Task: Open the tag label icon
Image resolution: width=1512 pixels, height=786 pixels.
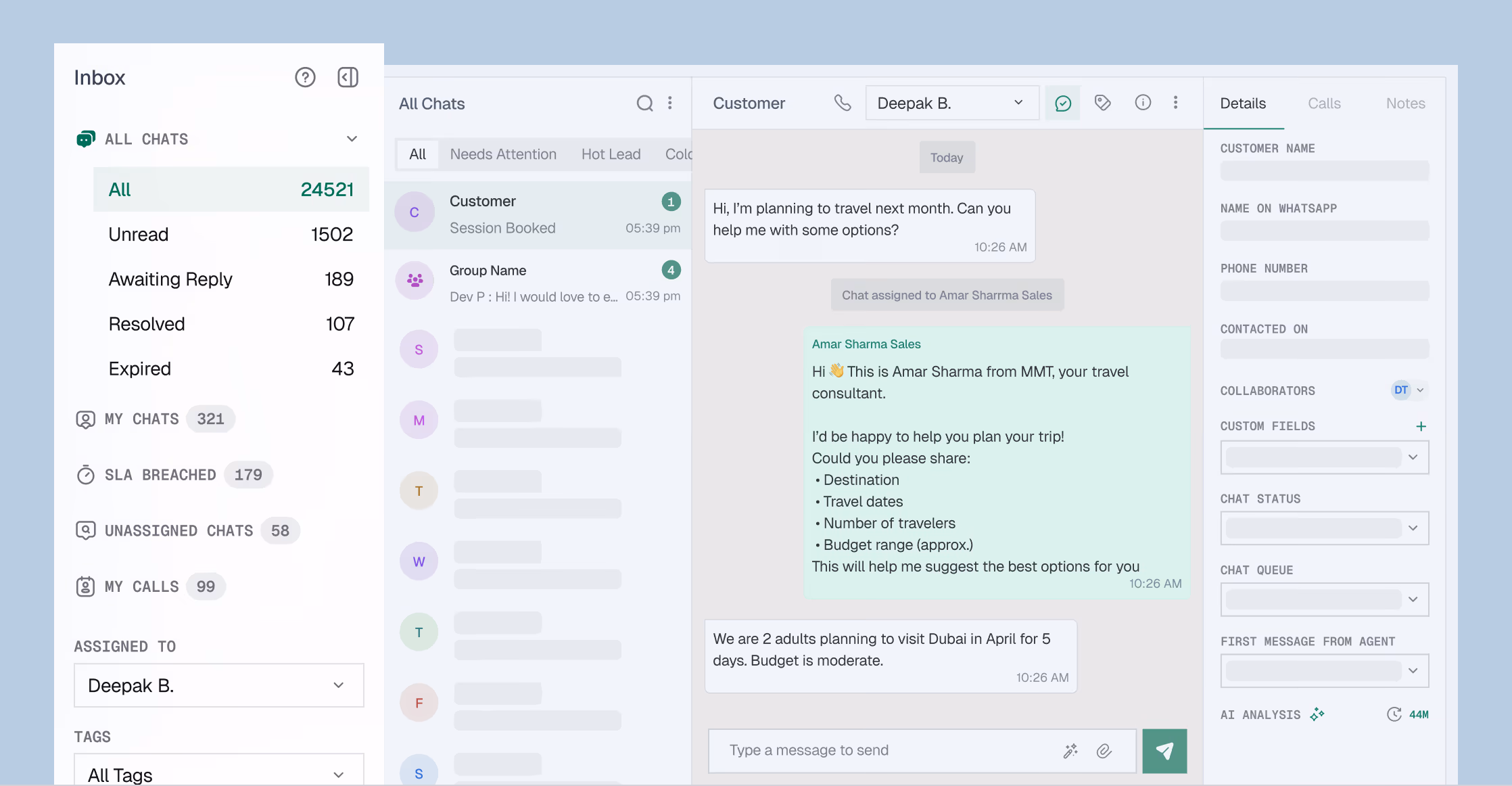Action: click(x=1102, y=103)
